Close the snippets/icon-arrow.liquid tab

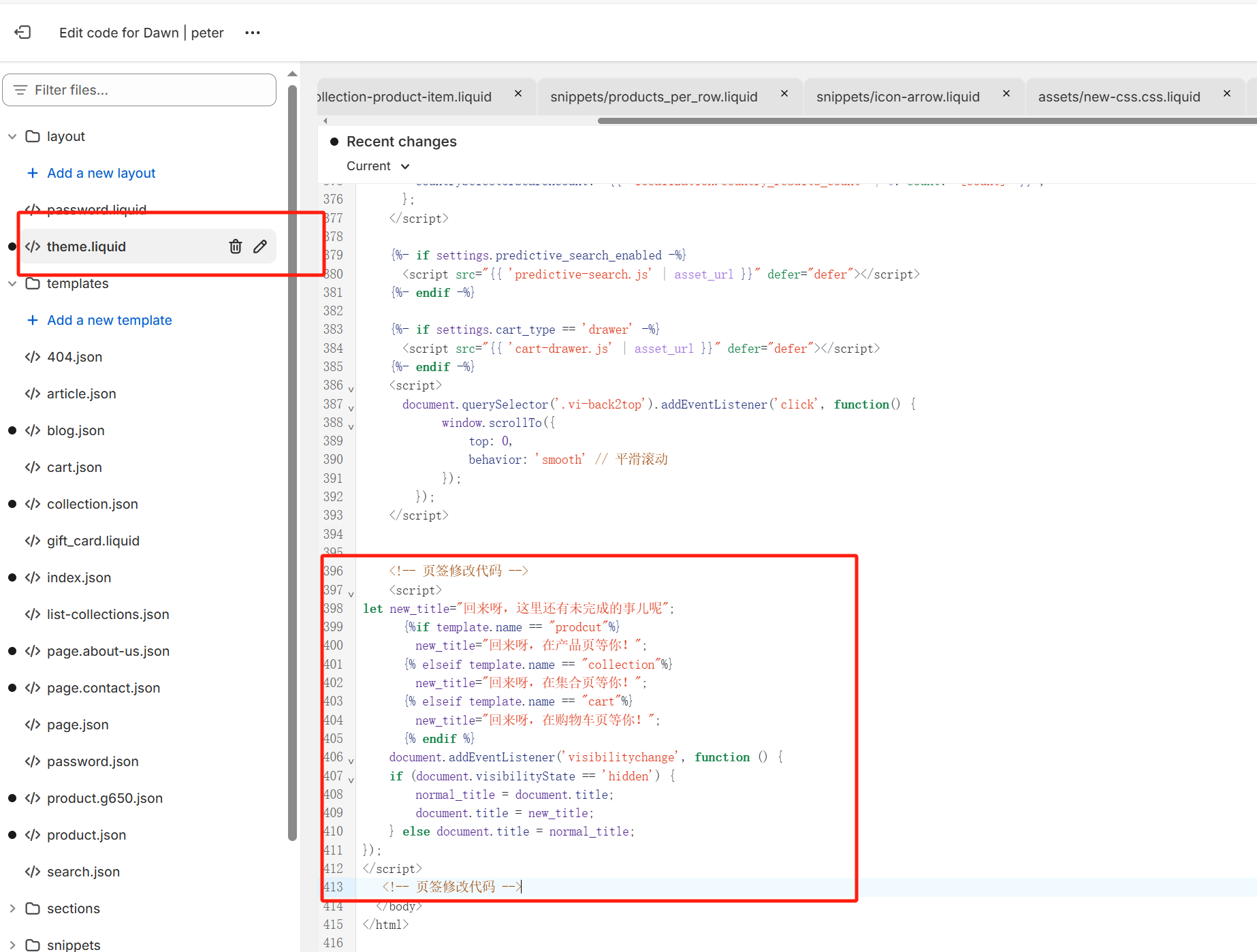[1006, 94]
